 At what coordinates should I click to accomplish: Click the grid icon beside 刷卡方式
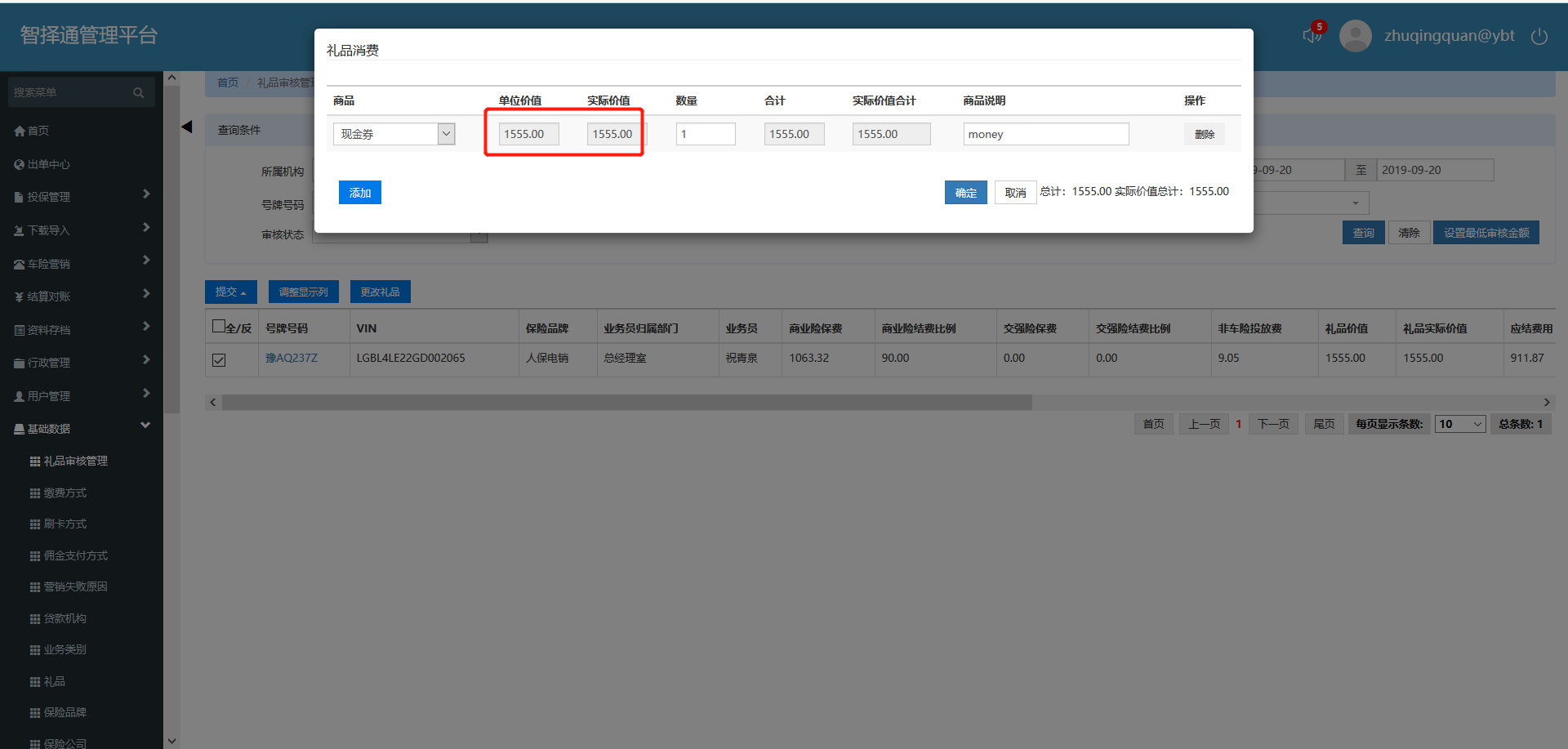(35, 524)
